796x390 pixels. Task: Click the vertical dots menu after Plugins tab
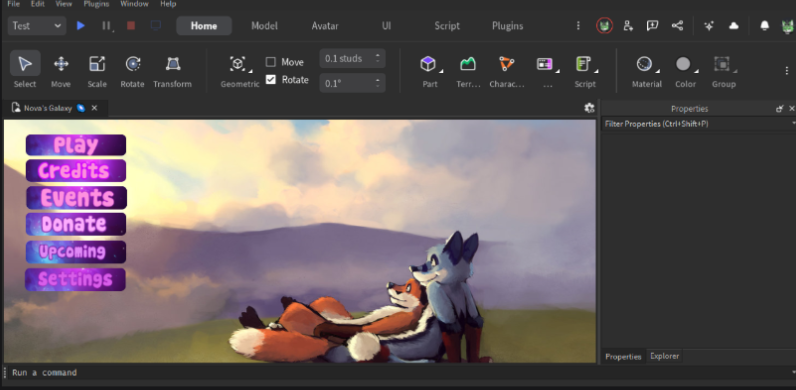pyautogui.click(x=578, y=25)
